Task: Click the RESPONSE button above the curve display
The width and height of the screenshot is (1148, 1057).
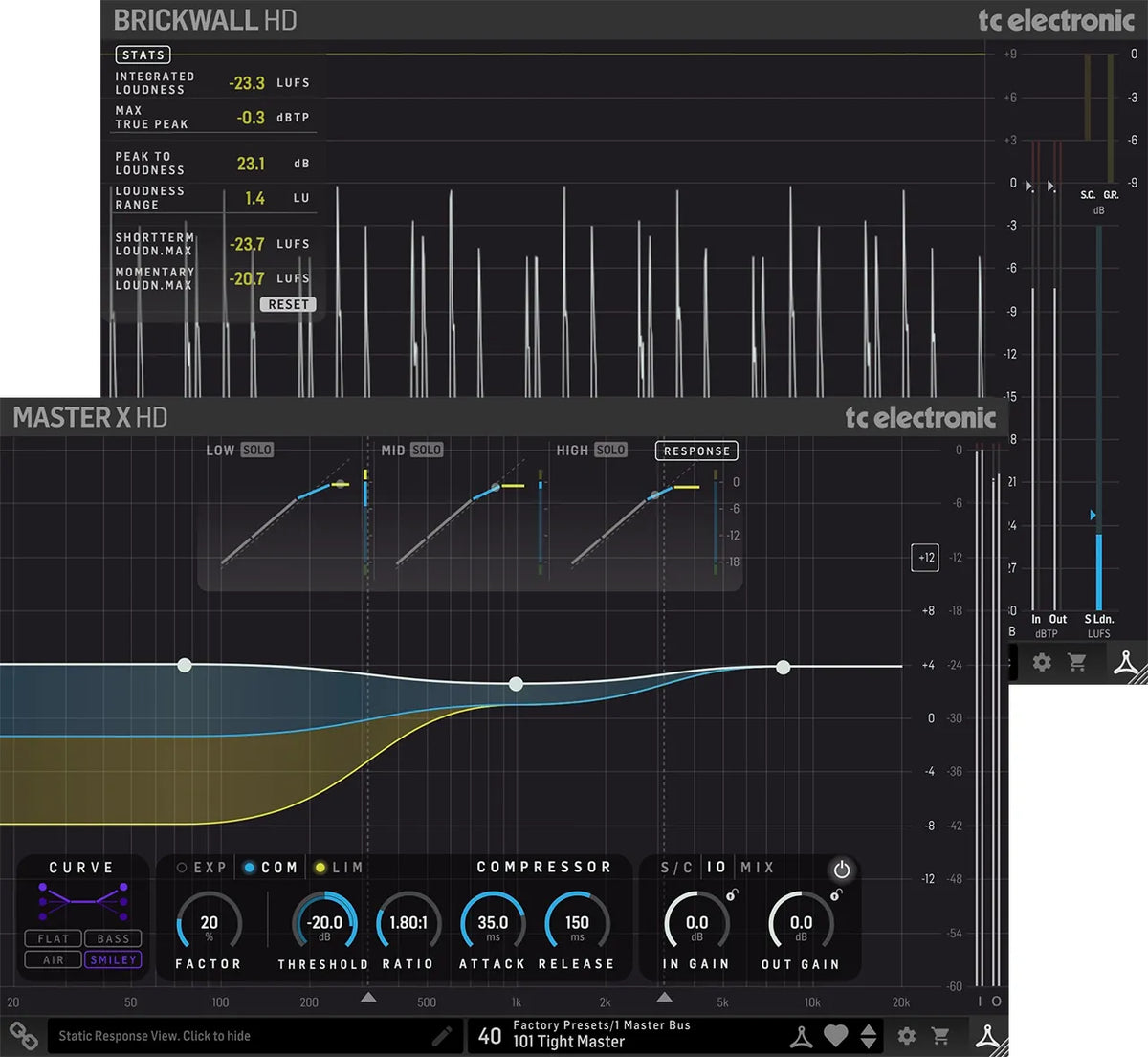Action: click(696, 451)
